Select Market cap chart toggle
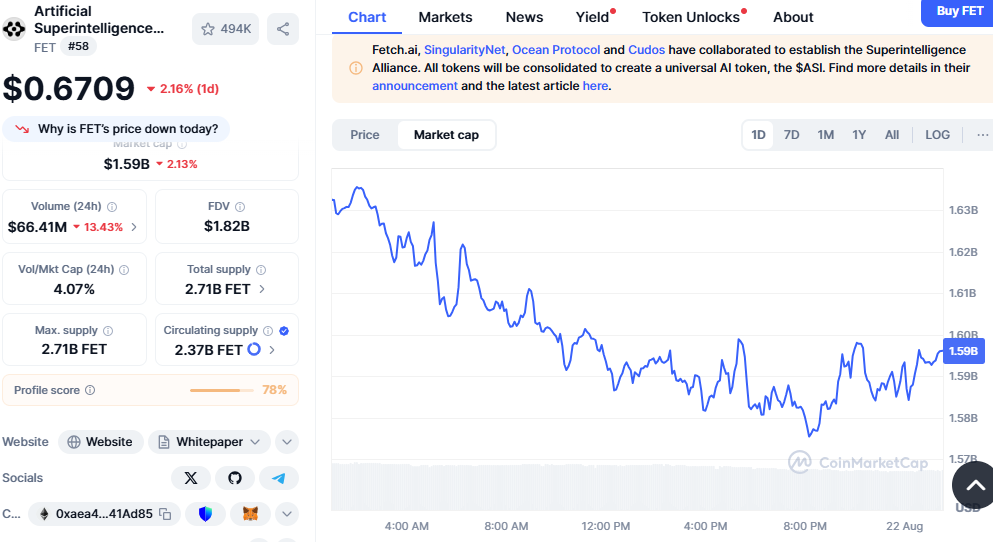Screen dimensions: 993x542 tap(446, 135)
